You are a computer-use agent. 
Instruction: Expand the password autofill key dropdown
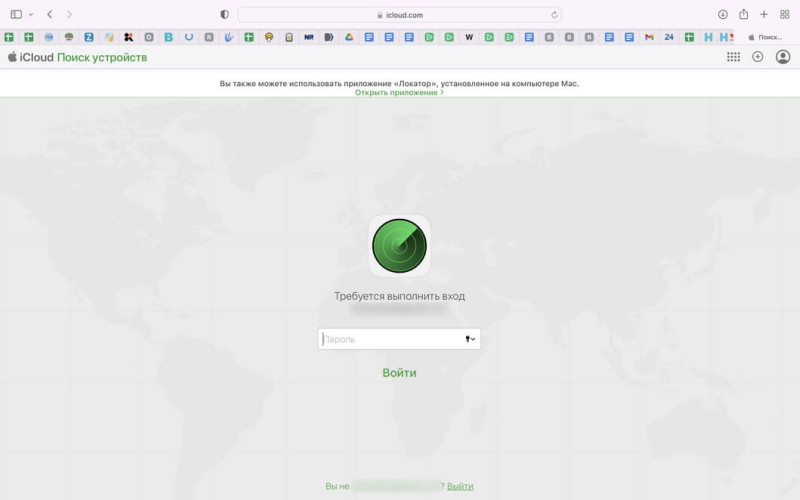click(470, 339)
